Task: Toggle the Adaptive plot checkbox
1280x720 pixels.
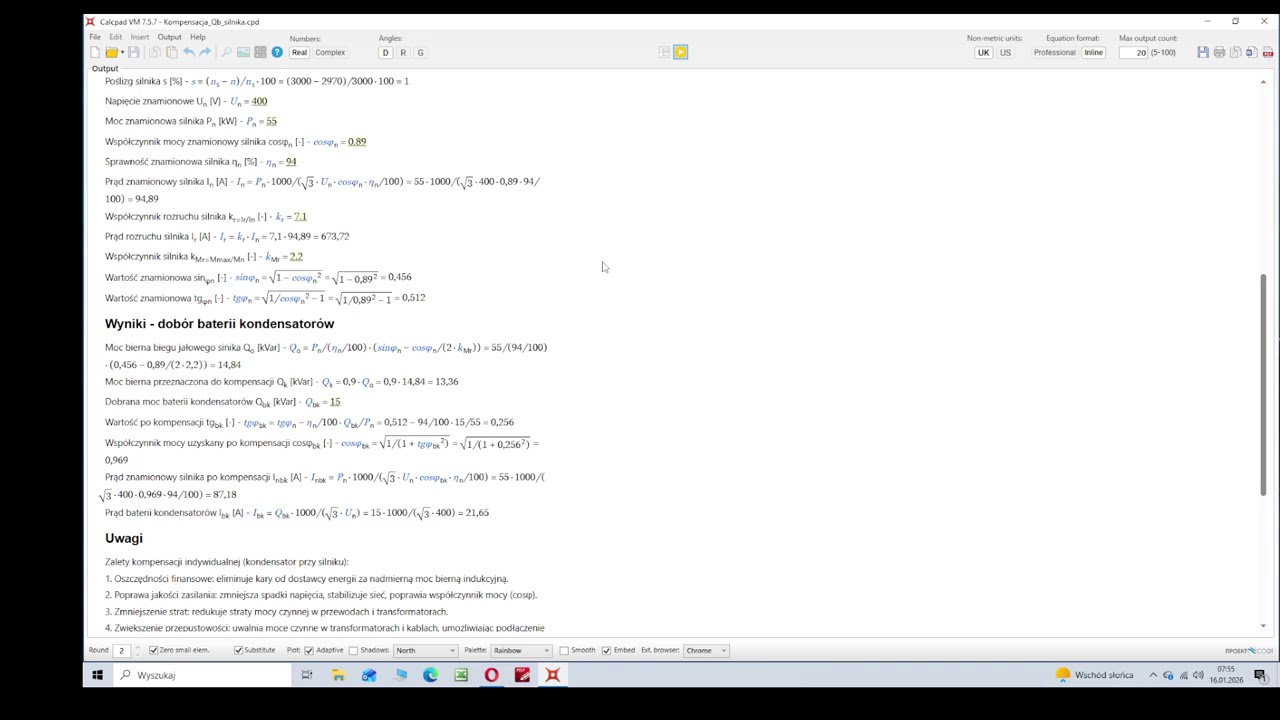Action: 309,650
